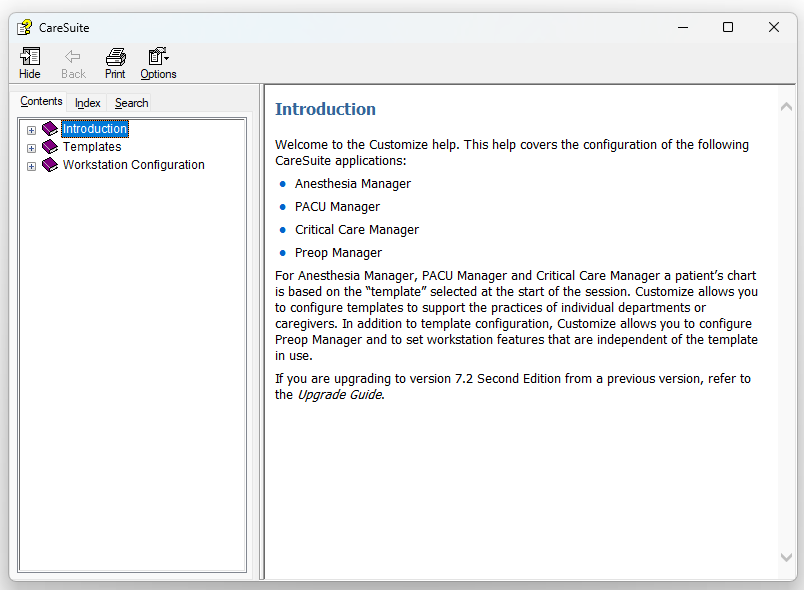This screenshot has height=590, width=804.
Task: Expand the Introduction tree node
Action: pyautogui.click(x=31, y=130)
